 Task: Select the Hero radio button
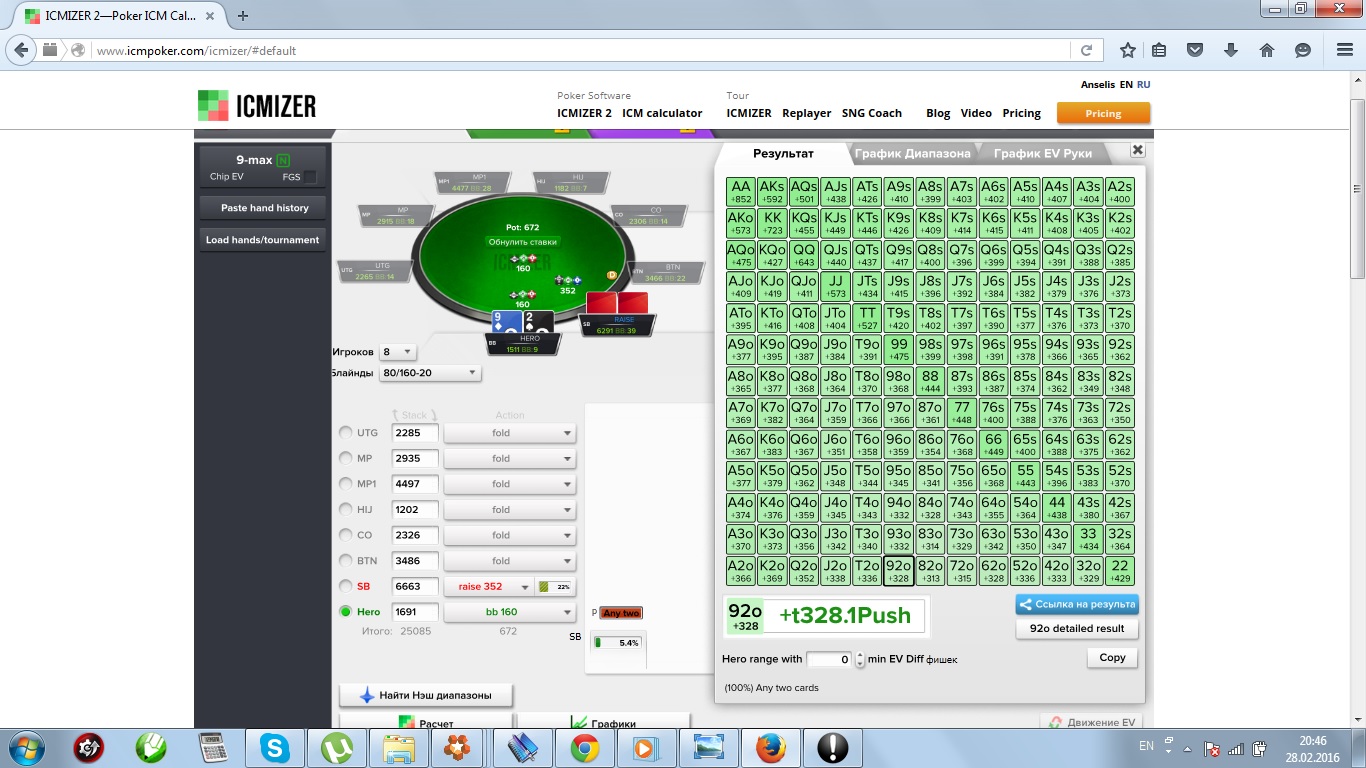[x=346, y=612]
